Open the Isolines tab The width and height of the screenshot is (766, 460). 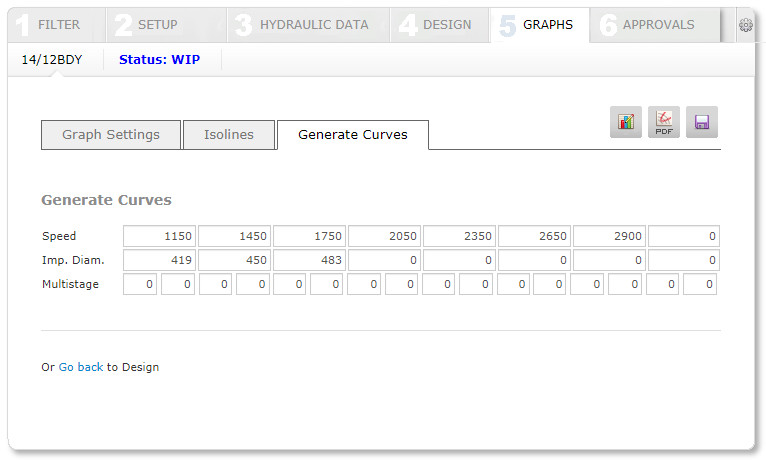229,135
